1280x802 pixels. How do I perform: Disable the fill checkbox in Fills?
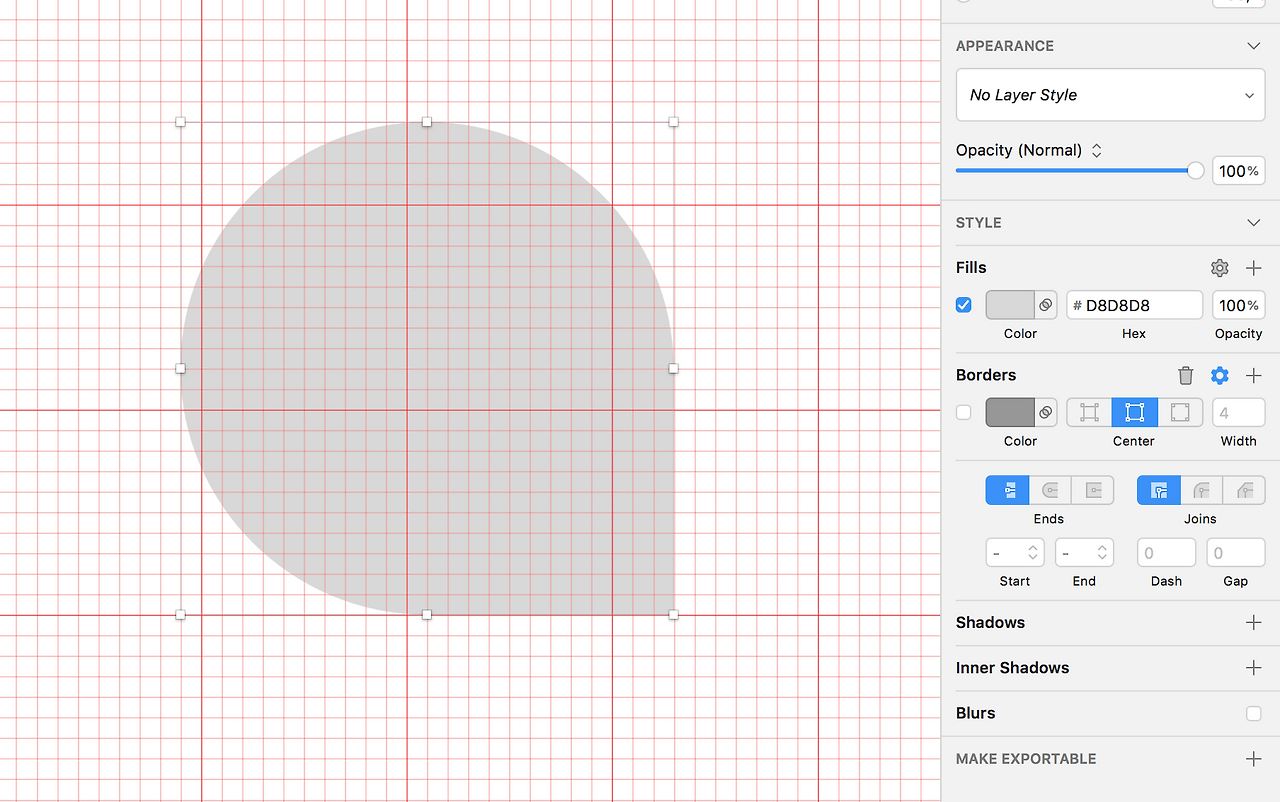[963, 305]
